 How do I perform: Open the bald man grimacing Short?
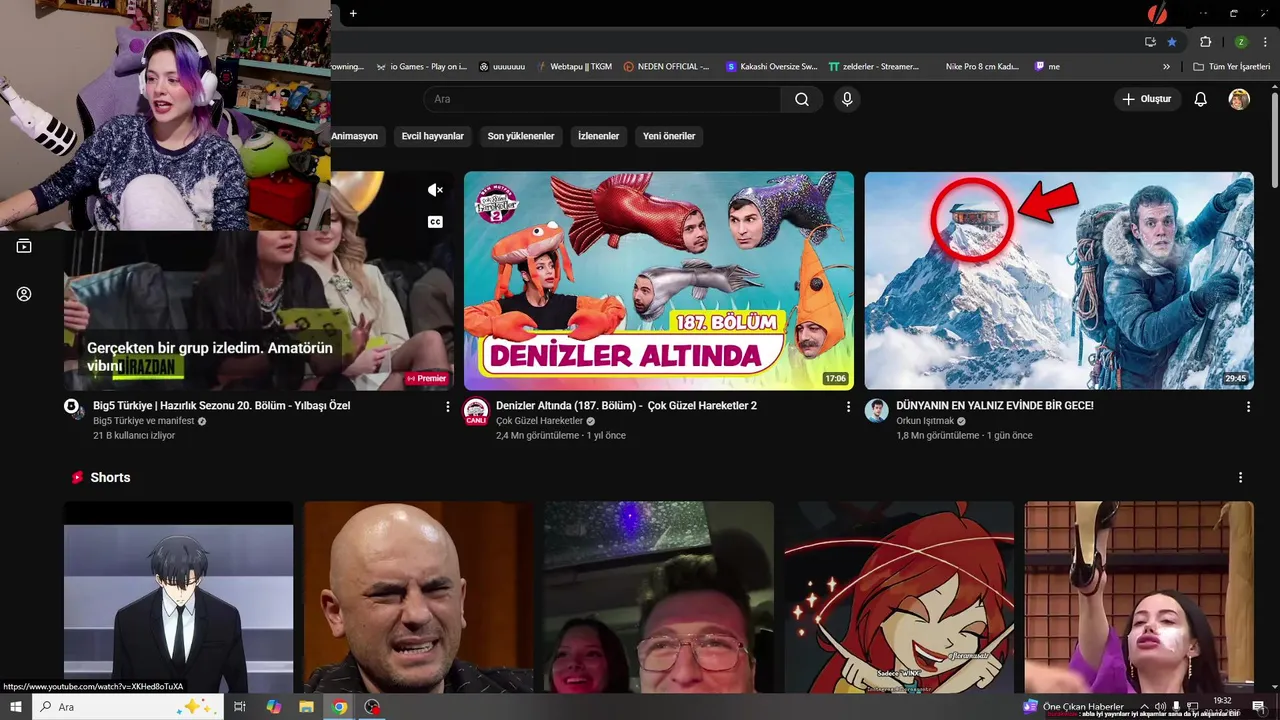pyautogui.click(x=419, y=596)
